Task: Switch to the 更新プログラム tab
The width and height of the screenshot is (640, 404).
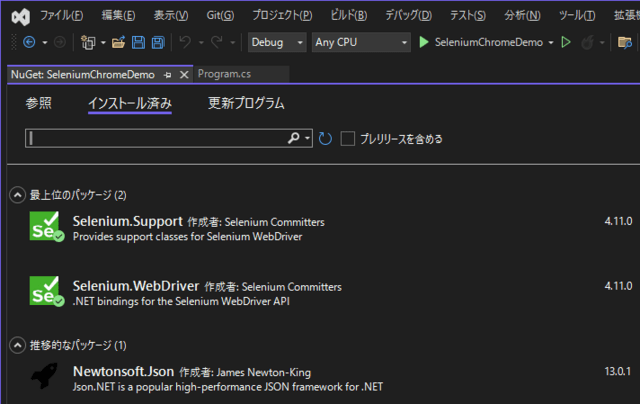Action: (x=246, y=103)
